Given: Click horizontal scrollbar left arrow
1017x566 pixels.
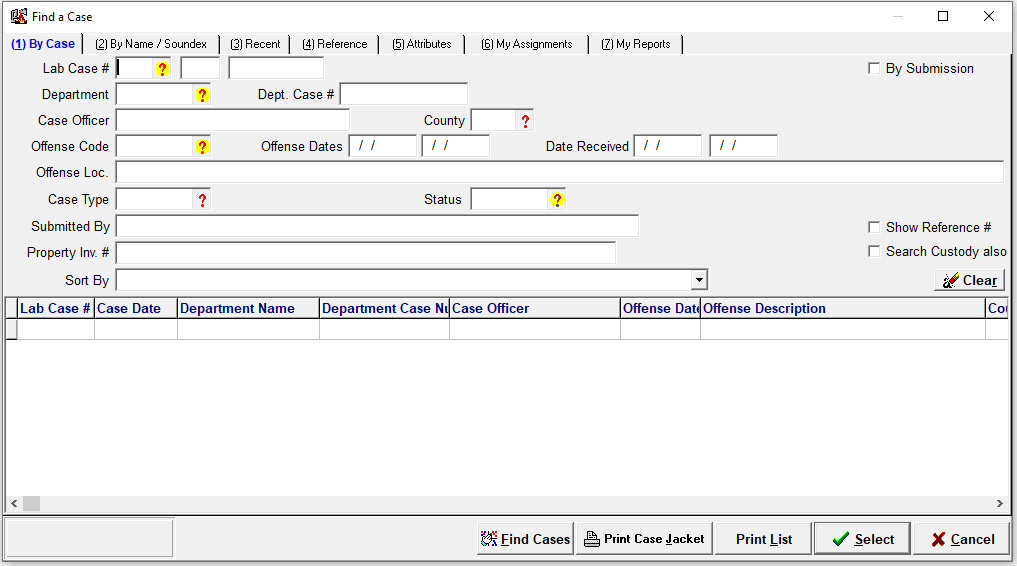Looking at the screenshot, I should click(x=14, y=504).
